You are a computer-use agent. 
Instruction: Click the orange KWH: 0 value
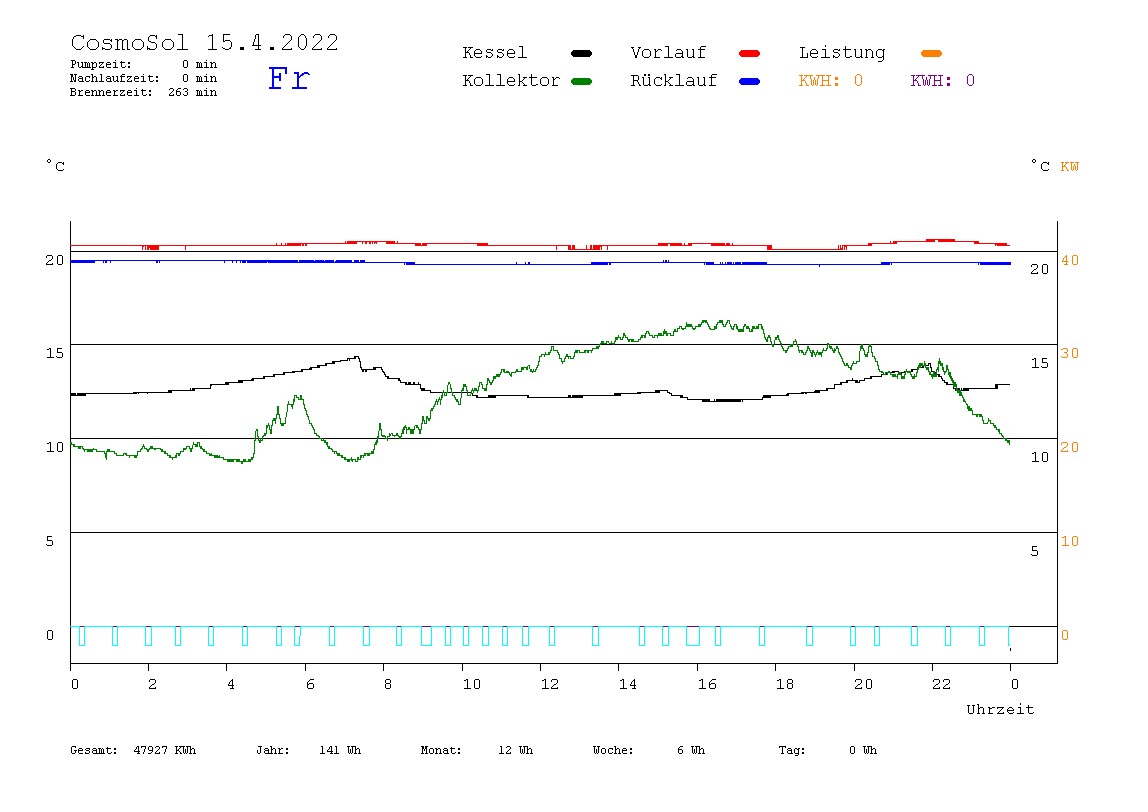[830, 81]
